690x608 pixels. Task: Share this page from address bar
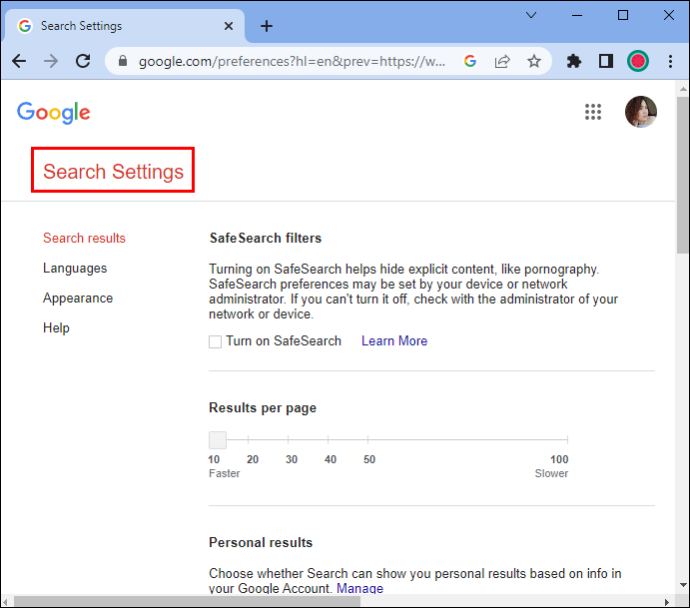(x=502, y=61)
